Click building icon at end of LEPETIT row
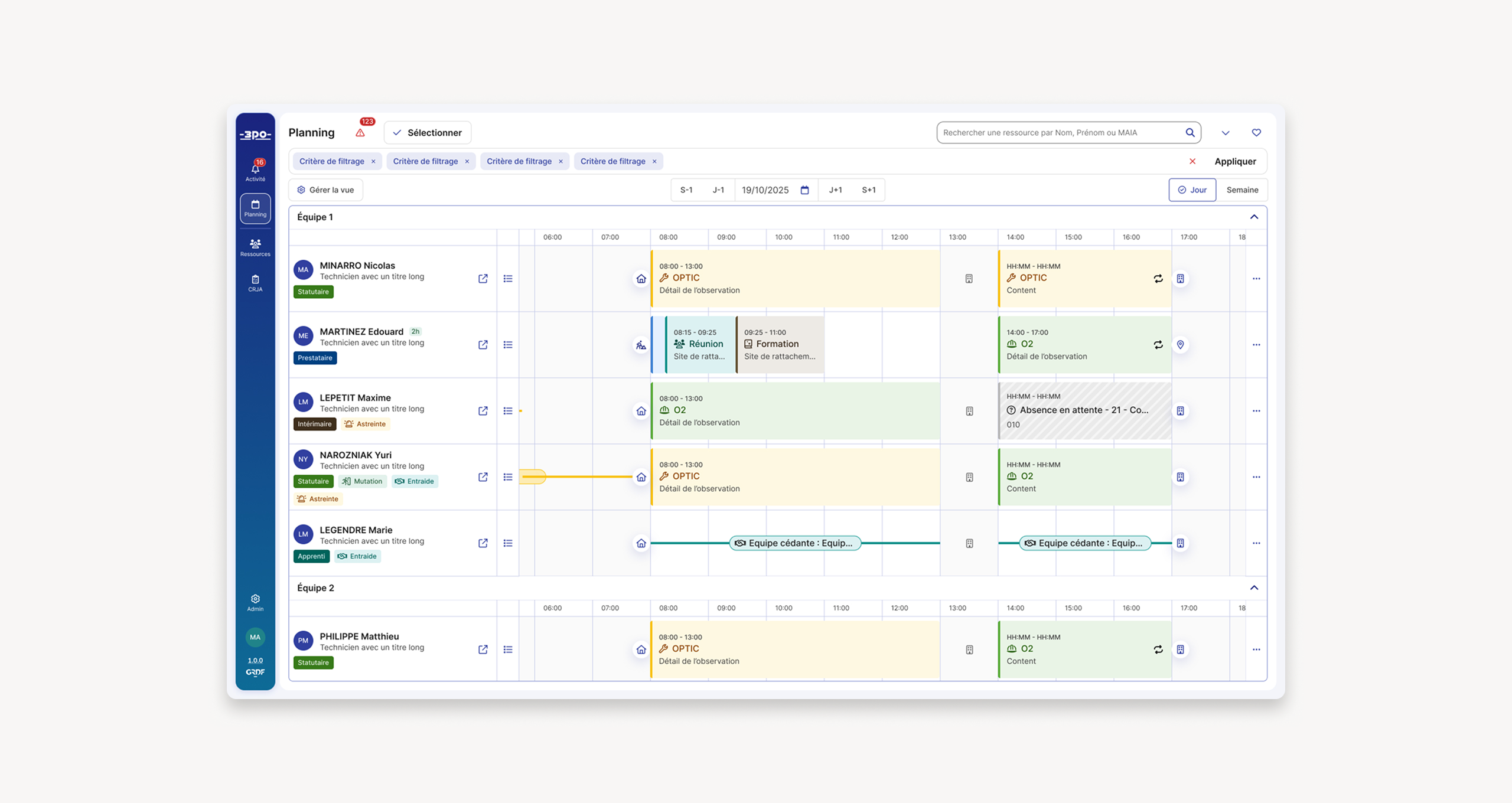 pos(1180,411)
